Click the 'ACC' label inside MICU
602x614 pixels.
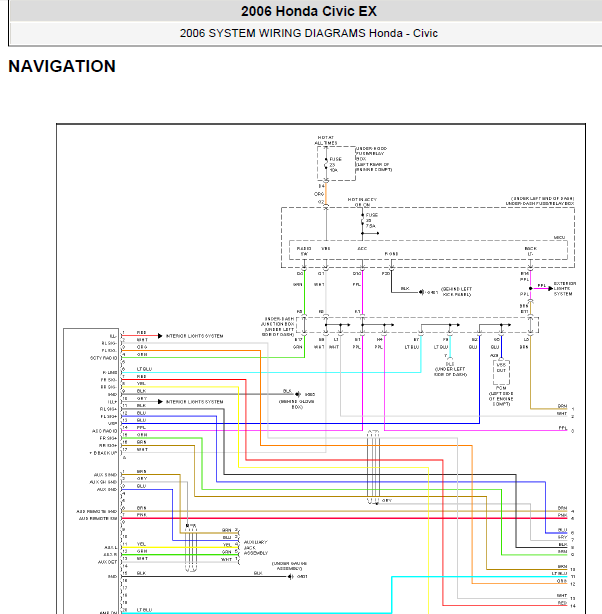click(362, 249)
